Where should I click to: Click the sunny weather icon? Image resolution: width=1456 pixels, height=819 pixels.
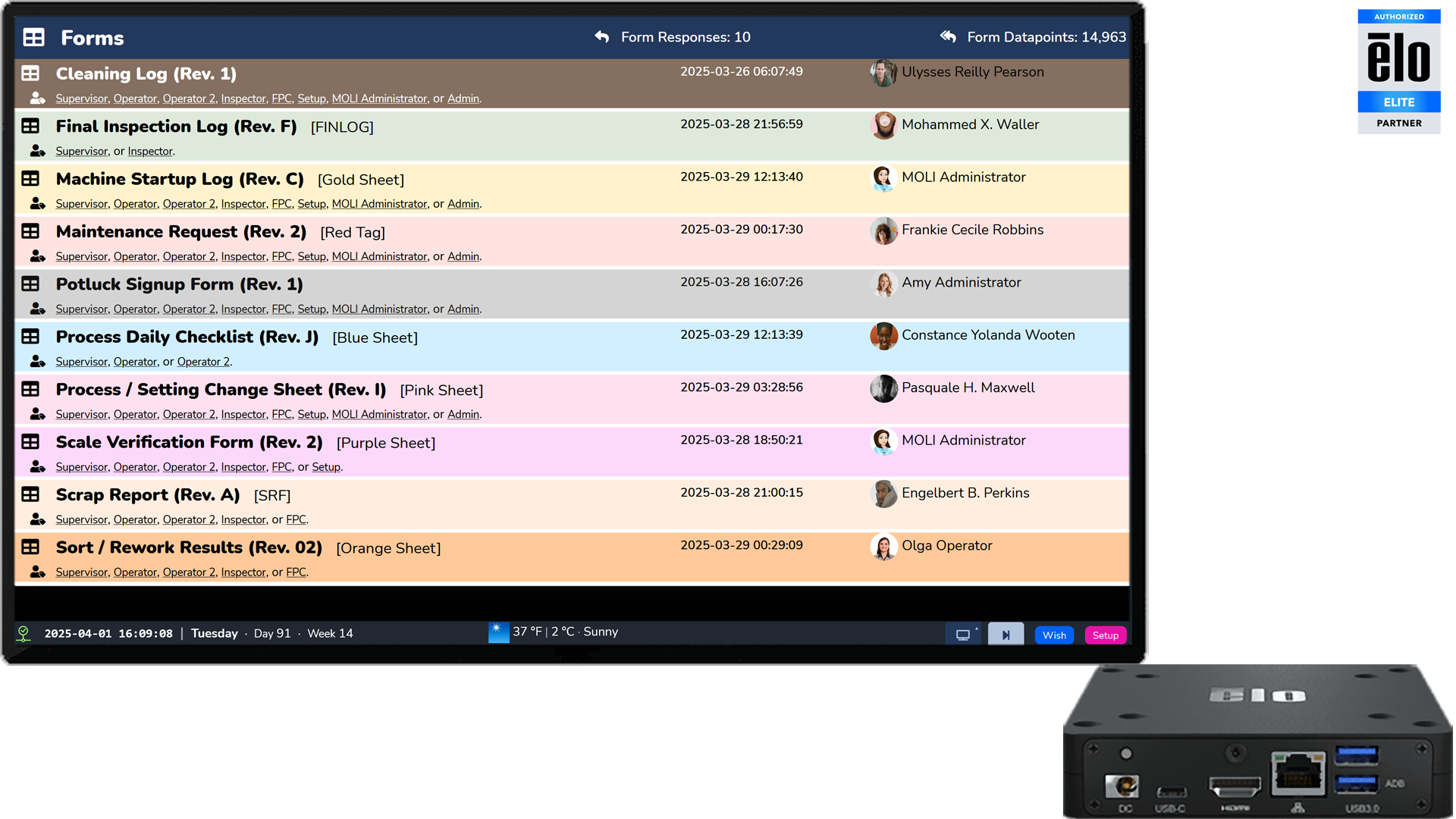click(498, 632)
